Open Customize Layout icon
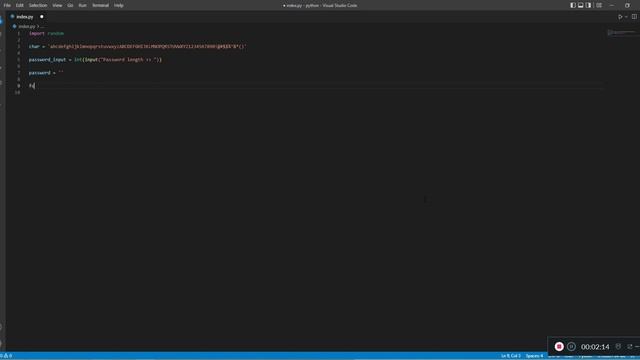 (599, 5)
